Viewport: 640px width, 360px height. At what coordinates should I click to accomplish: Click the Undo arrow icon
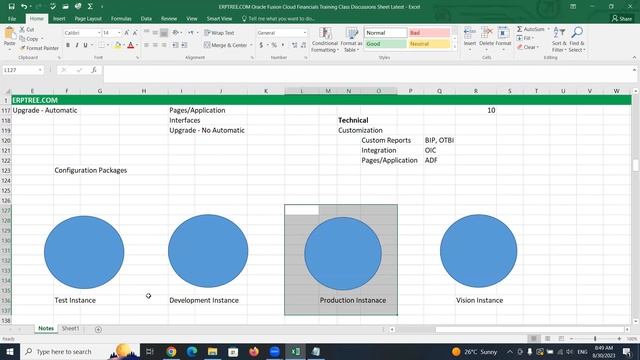[x=24, y=7]
